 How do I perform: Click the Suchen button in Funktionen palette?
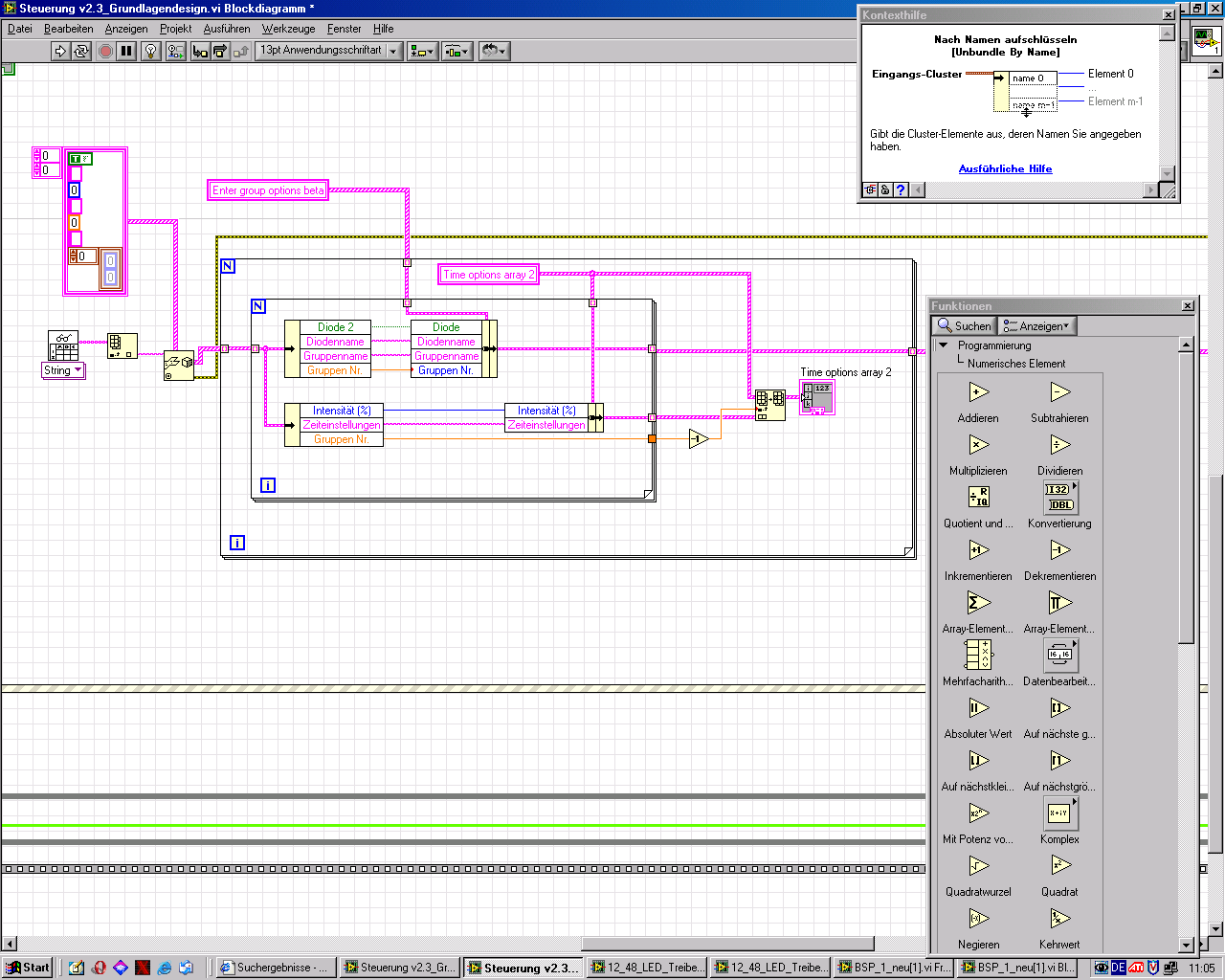pos(965,326)
